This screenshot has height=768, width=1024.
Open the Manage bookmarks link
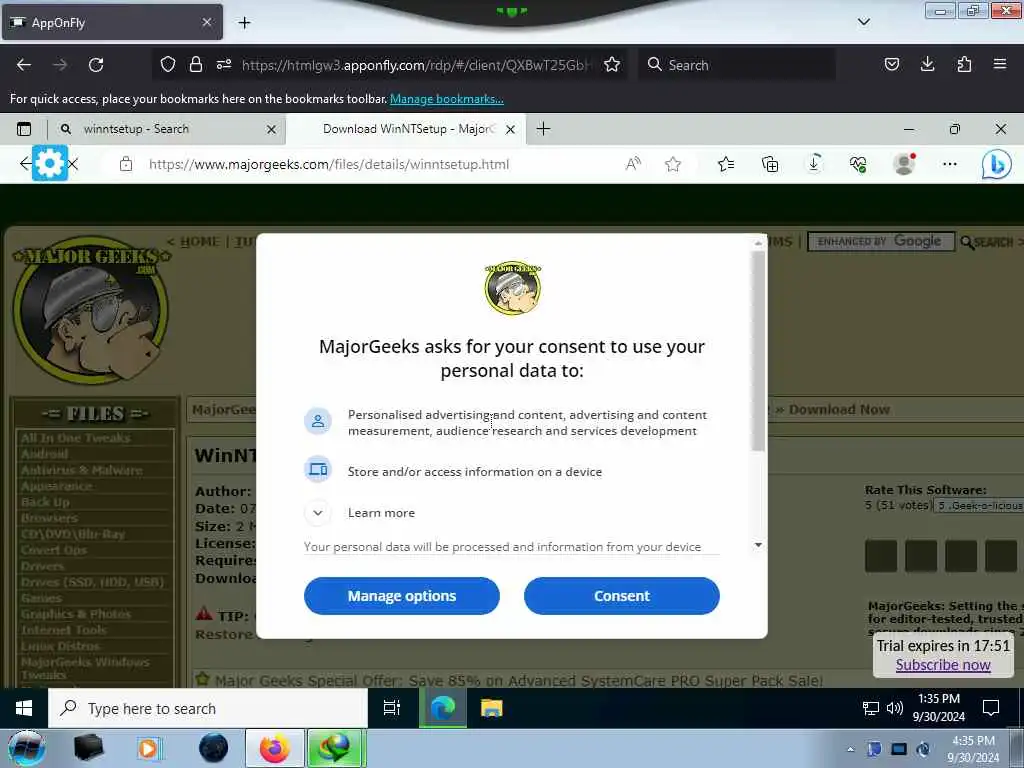[447, 99]
